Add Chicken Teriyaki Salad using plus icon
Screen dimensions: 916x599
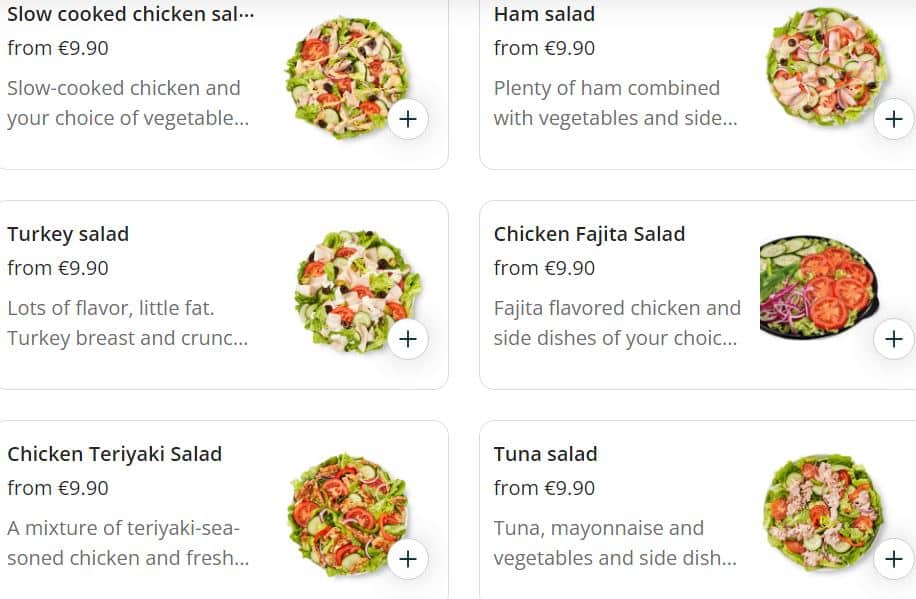point(407,559)
